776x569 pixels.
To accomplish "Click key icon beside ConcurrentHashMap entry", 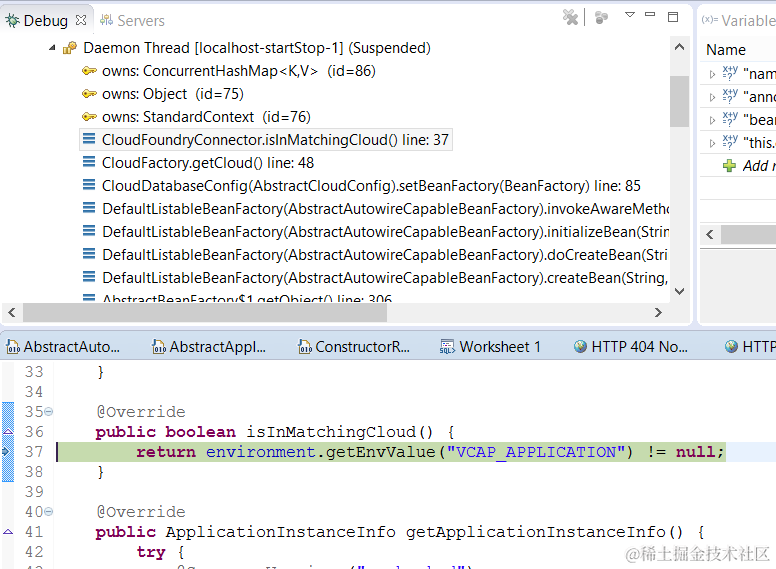I will coord(89,71).
